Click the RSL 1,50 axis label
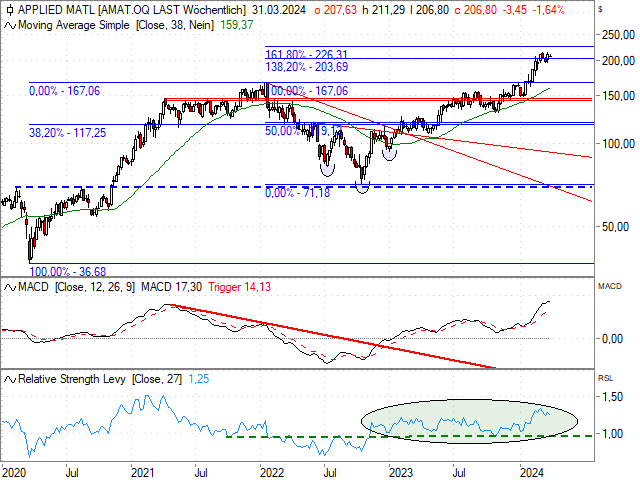The width and height of the screenshot is (640, 480). point(612,397)
